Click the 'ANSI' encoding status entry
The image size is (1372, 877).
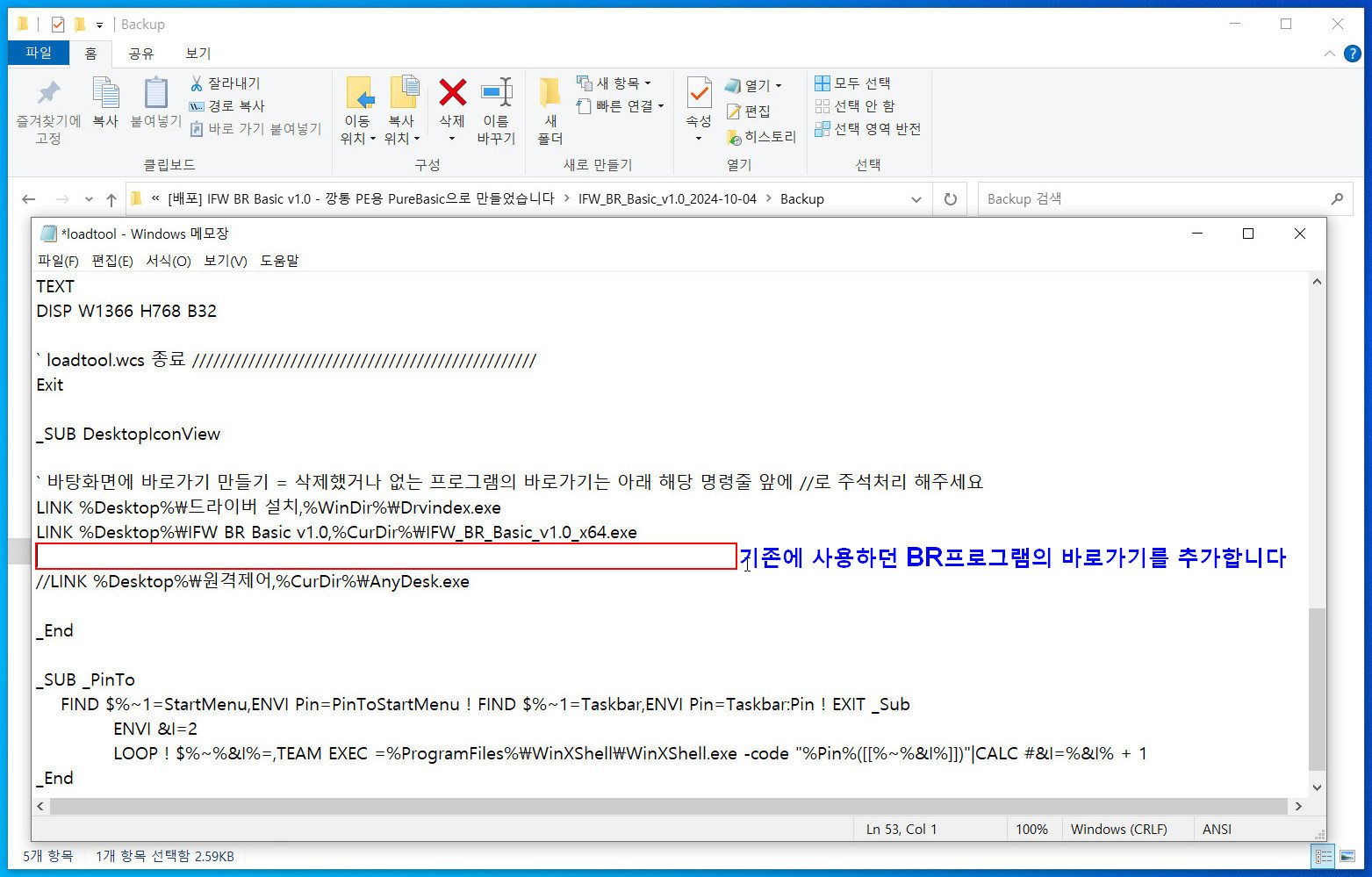1217,829
